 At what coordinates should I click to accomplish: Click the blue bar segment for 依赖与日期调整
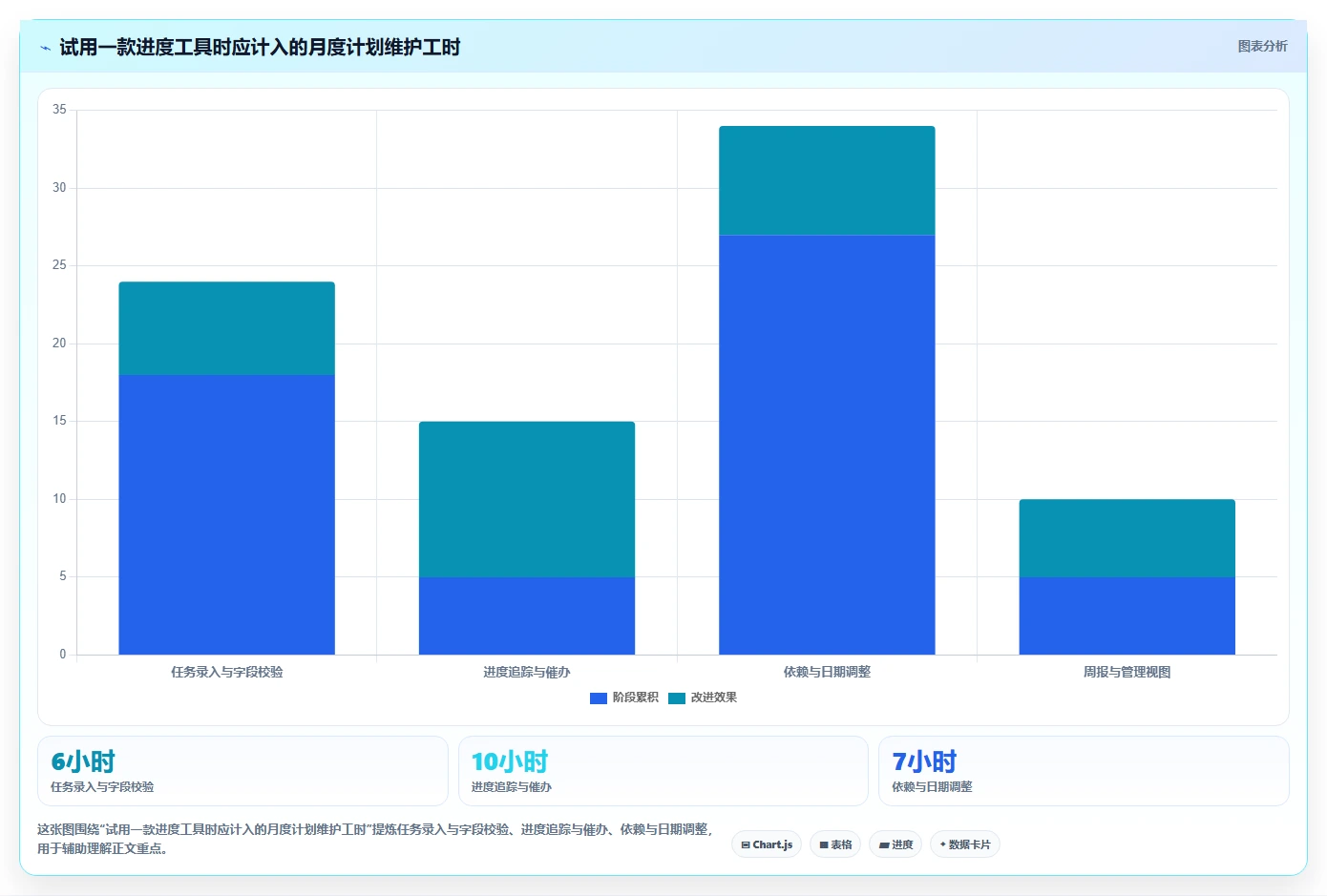pyautogui.click(x=827, y=445)
